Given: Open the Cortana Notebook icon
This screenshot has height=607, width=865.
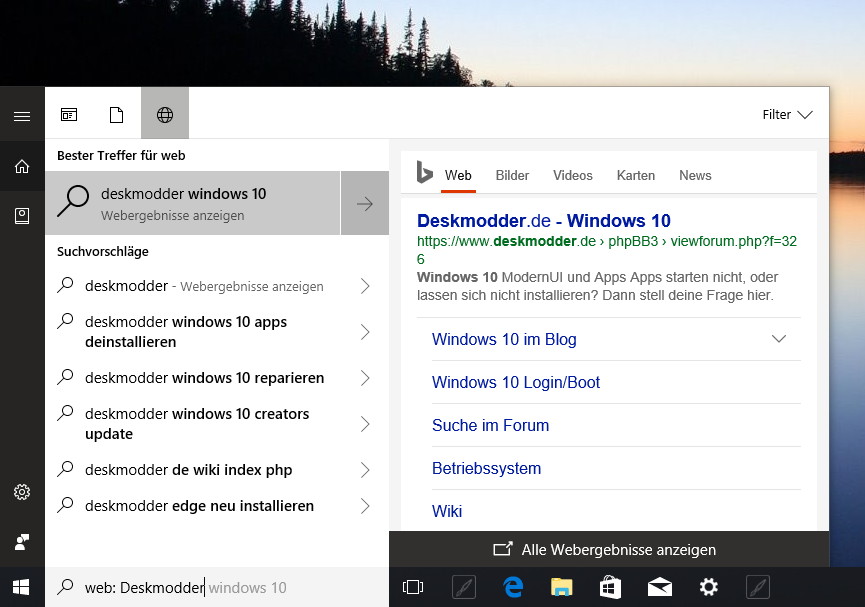Looking at the screenshot, I should pos(22,216).
